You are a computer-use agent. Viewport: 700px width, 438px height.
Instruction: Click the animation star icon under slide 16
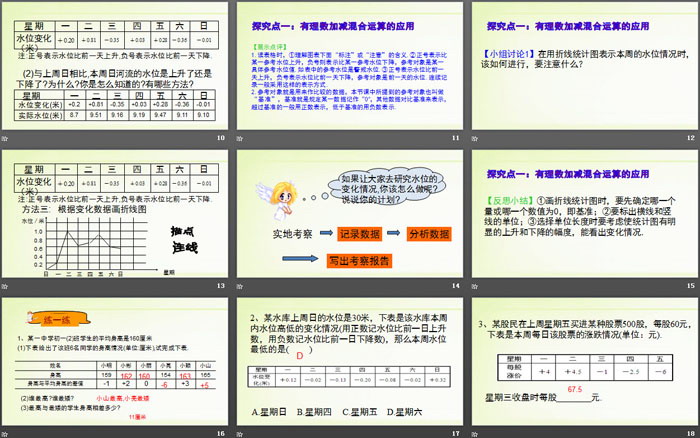click(5, 434)
